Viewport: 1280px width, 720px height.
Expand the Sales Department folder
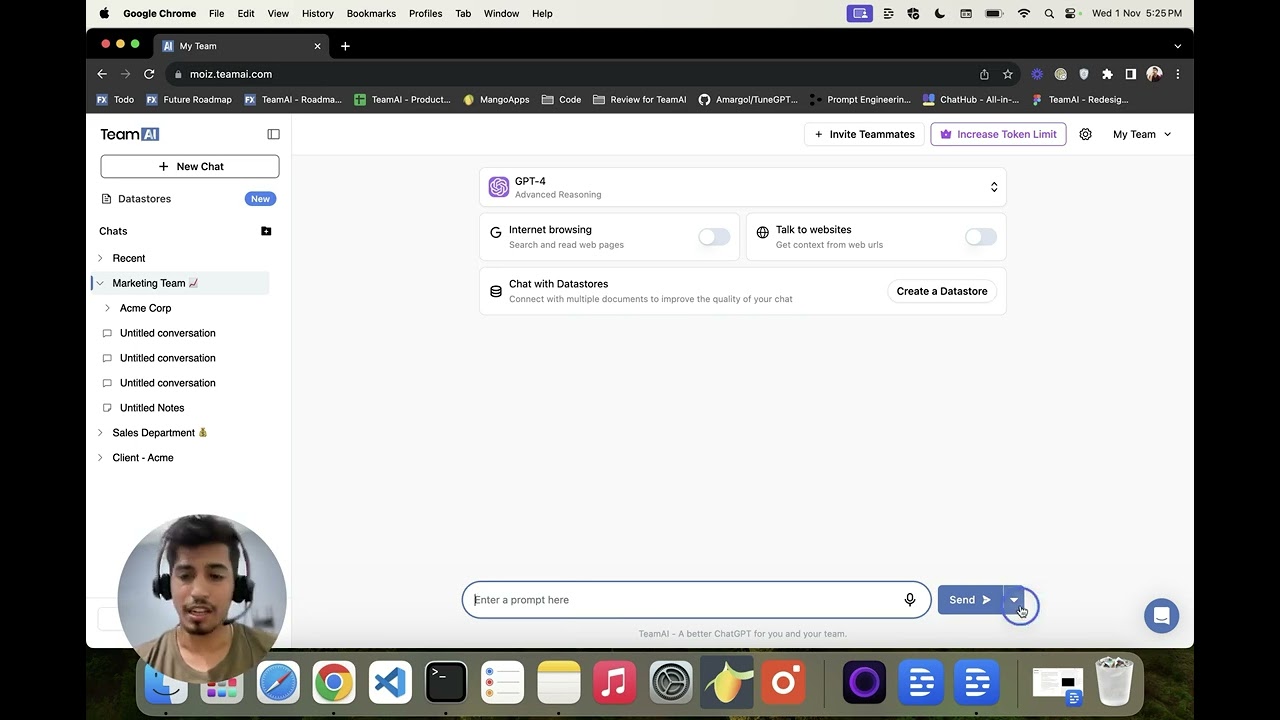99,432
